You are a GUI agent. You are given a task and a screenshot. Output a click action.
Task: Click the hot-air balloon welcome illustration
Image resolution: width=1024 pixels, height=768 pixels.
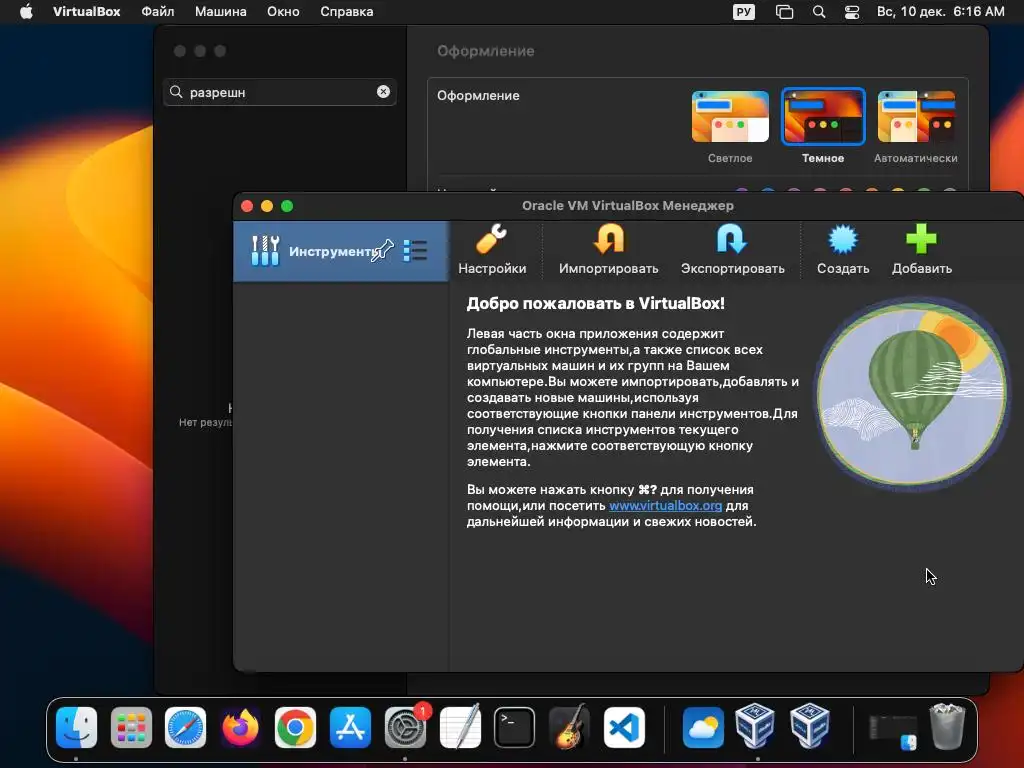click(911, 394)
